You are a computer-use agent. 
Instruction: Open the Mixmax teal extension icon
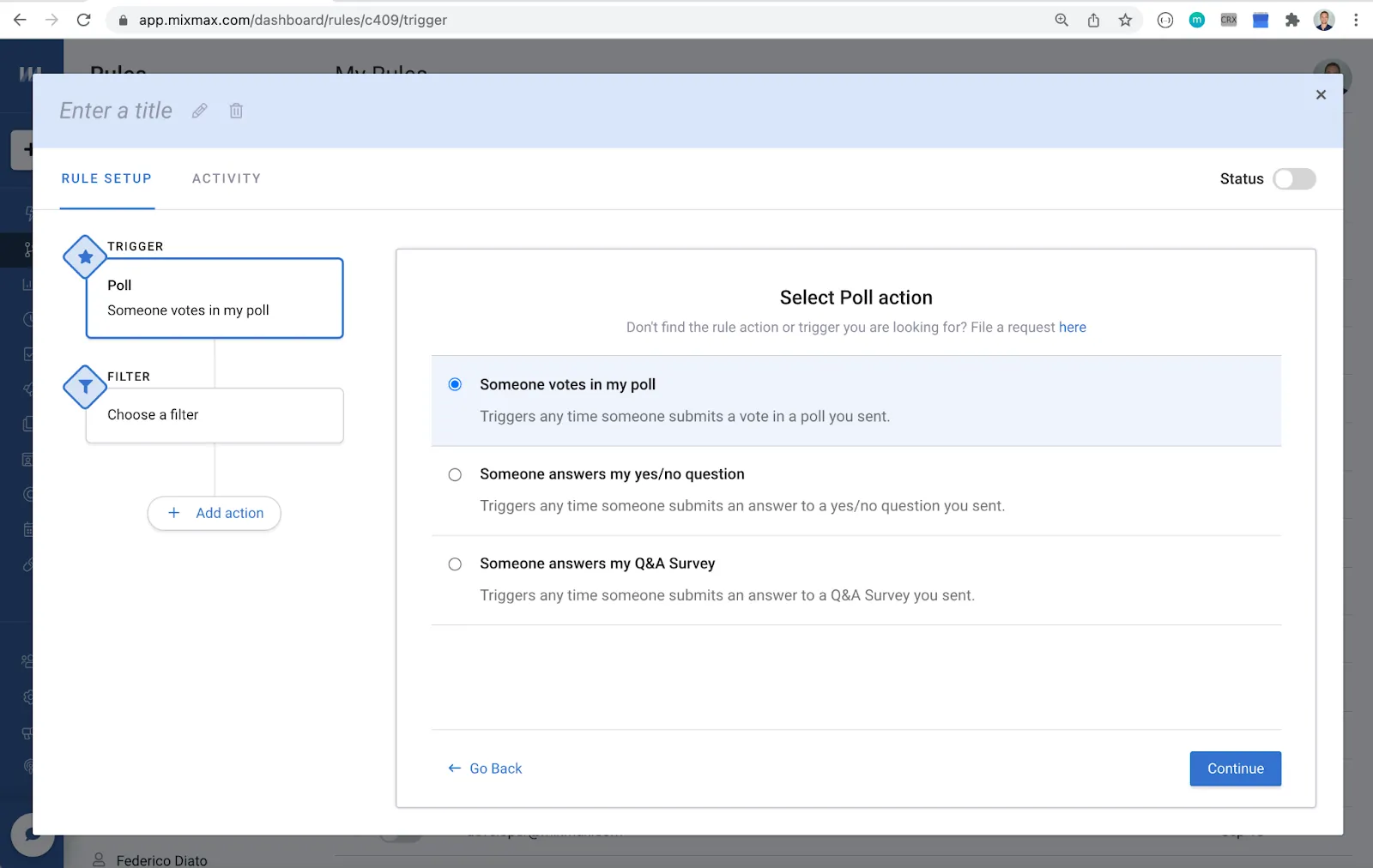pyautogui.click(x=1197, y=20)
